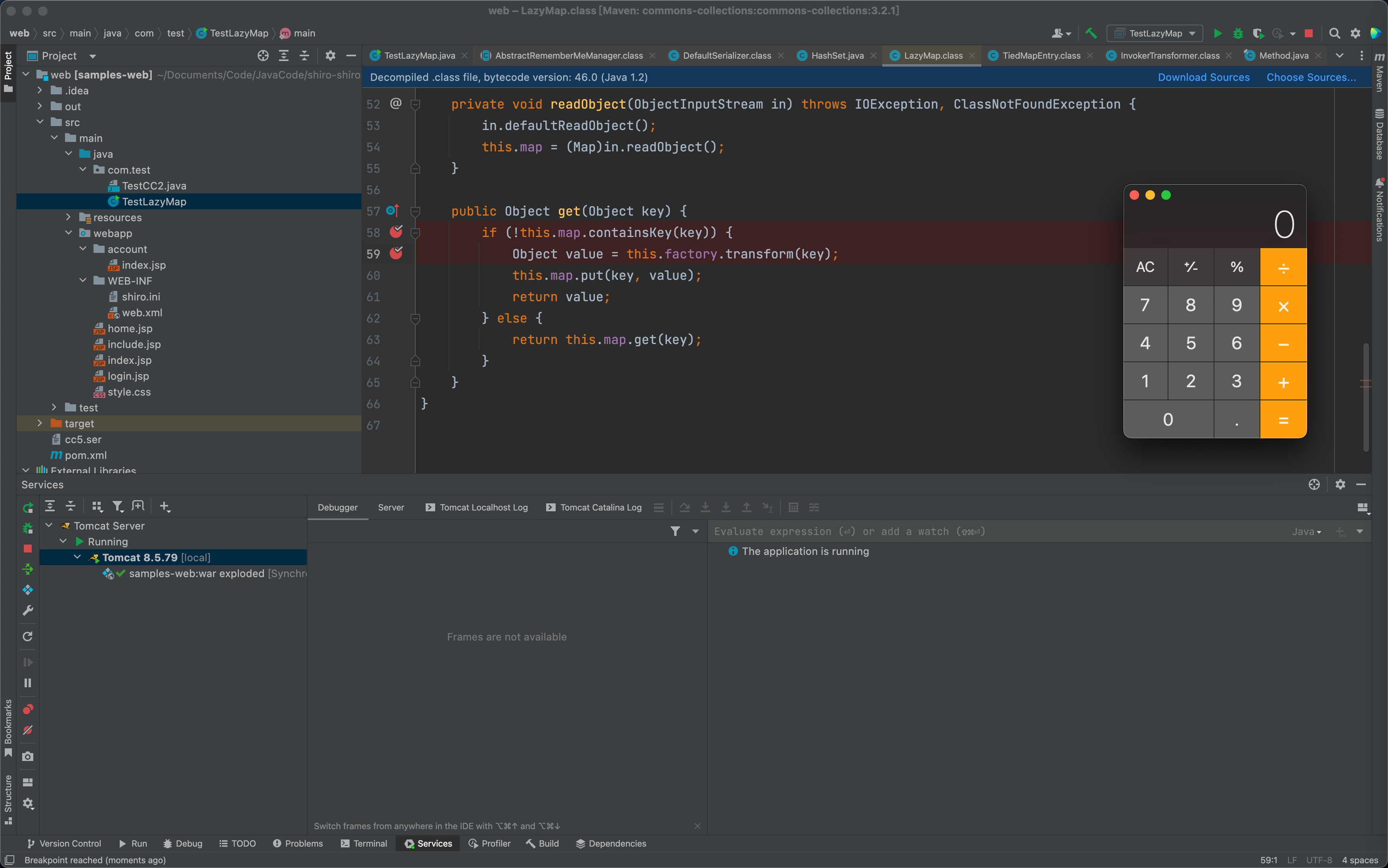The width and height of the screenshot is (1388, 868).
Task: Click Download Sources link
Action: coord(1203,78)
